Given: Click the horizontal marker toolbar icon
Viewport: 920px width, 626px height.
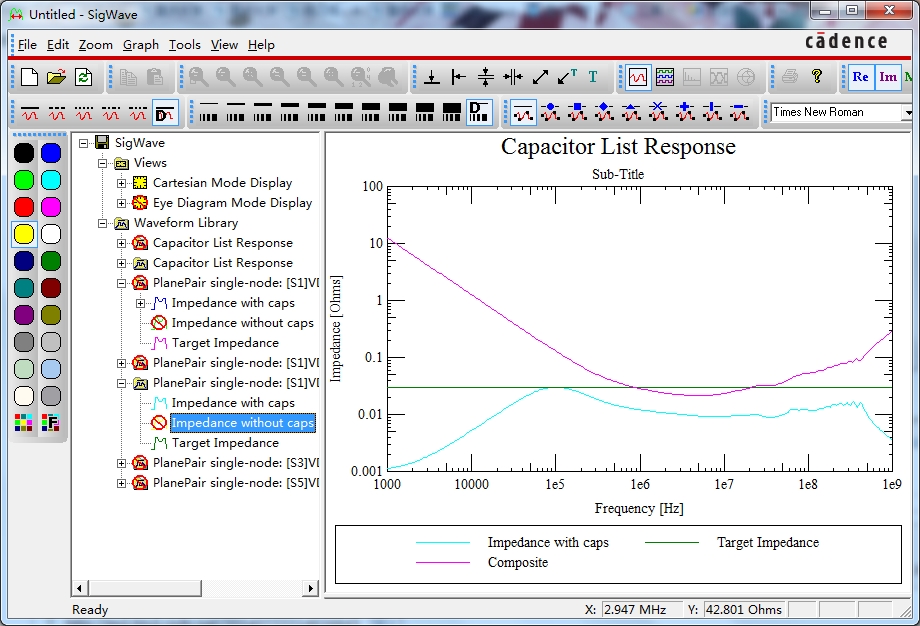Looking at the screenshot, I should pos(459,77).
